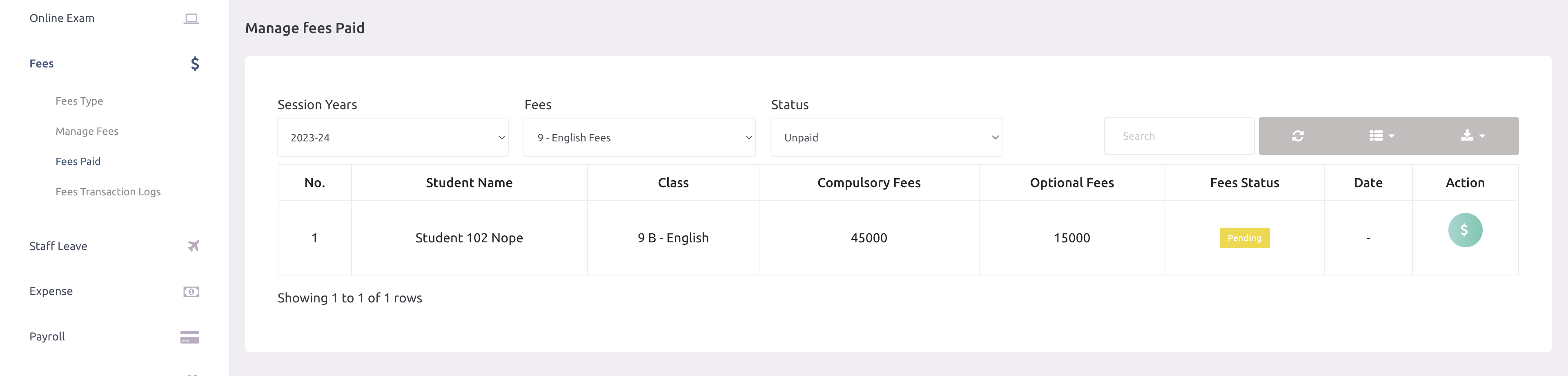Click the refresh table icon
1568x376 pixels.
click(x=1299, y=136)
